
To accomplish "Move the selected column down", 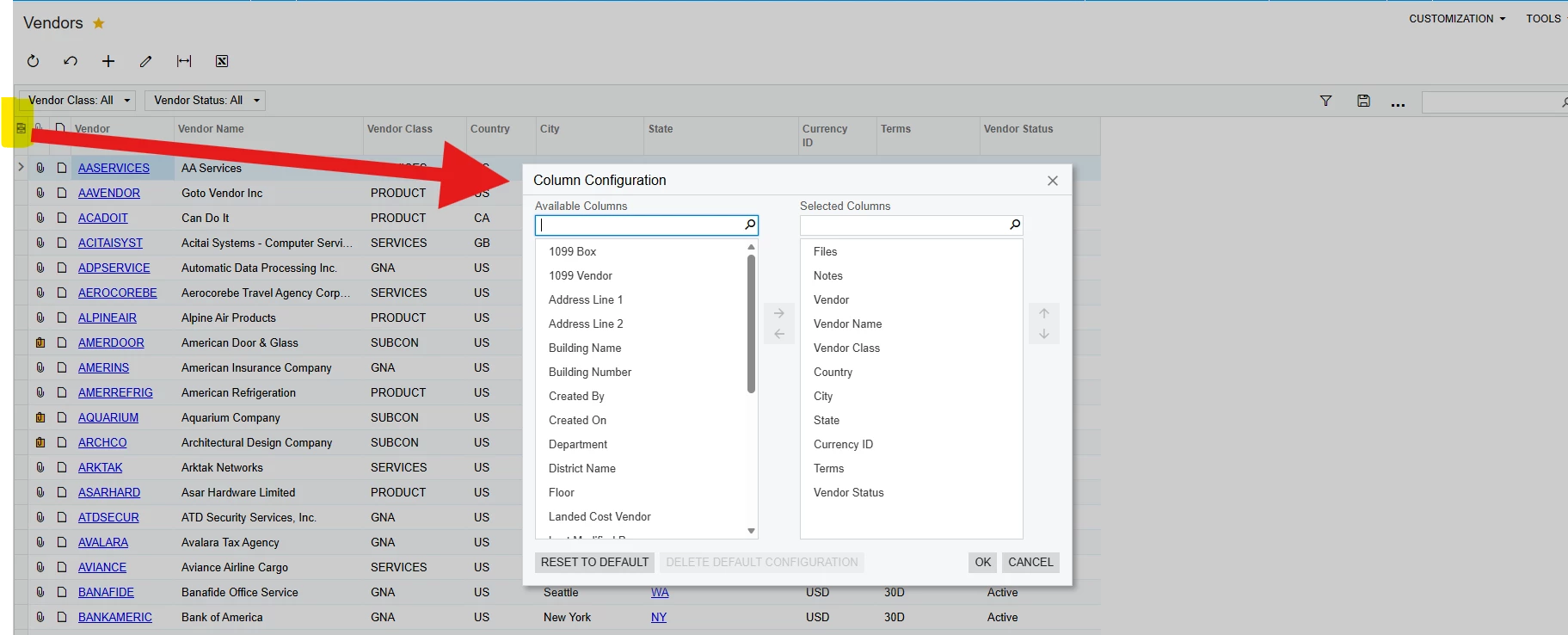I will tap(1044, 334).
